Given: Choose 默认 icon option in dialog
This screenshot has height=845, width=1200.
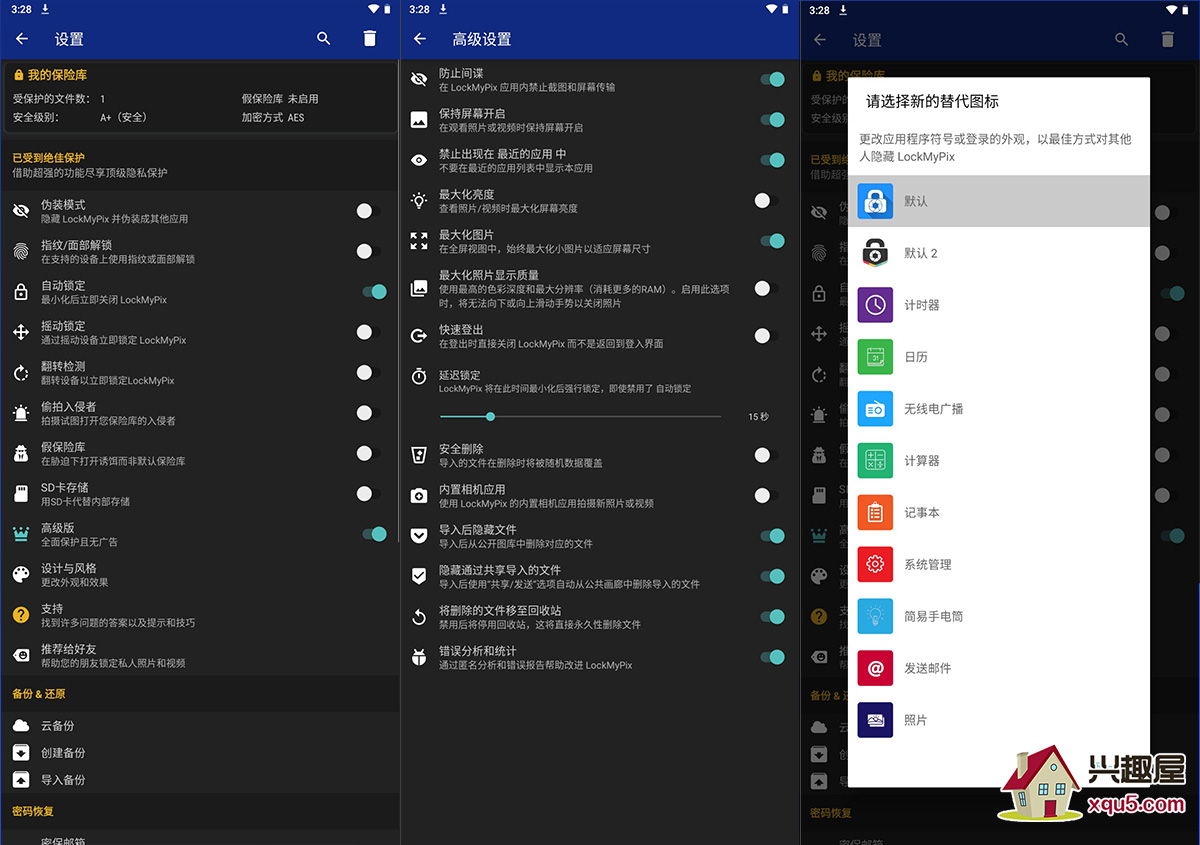Looking at the screenshot, I should point(999,201).
